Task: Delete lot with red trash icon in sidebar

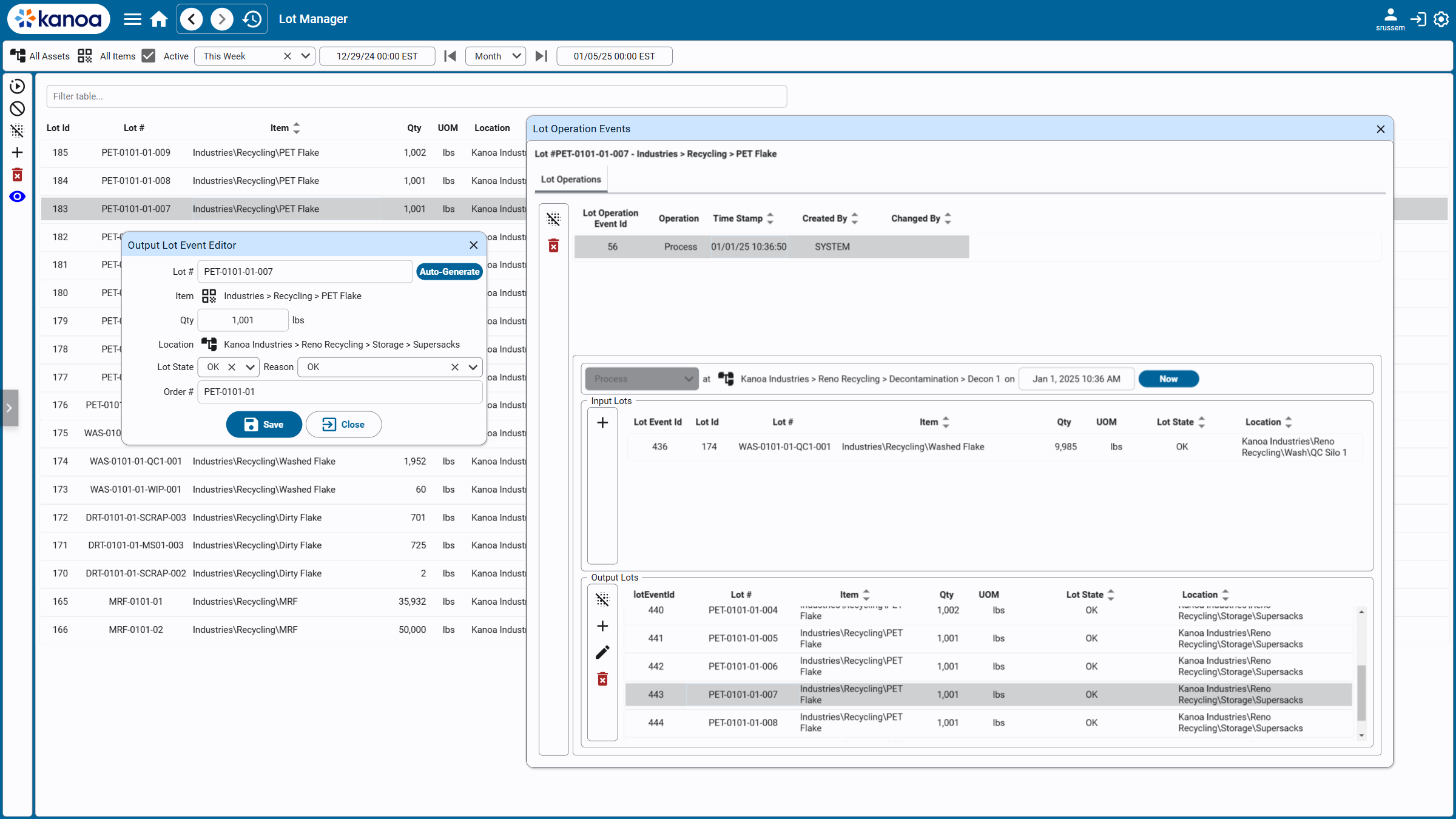Action: [18, 175]
